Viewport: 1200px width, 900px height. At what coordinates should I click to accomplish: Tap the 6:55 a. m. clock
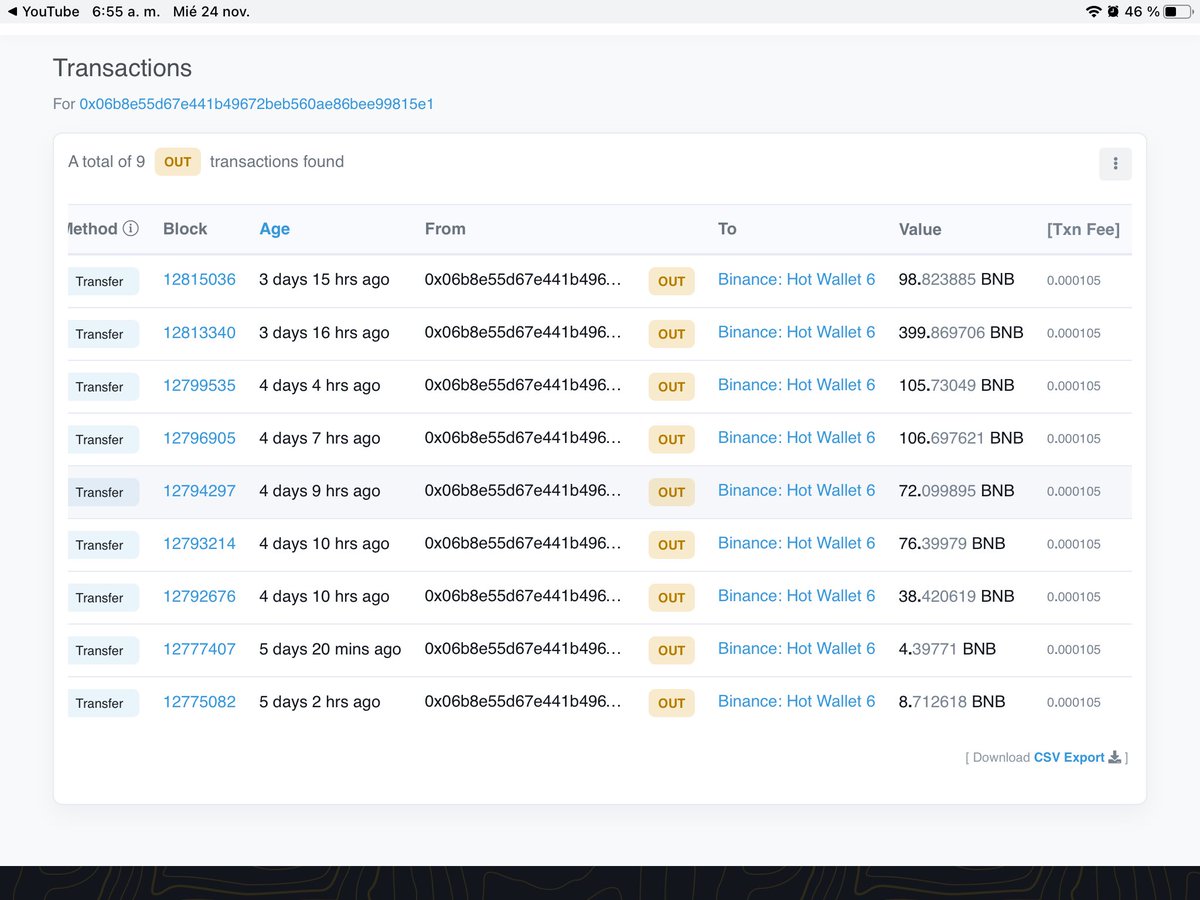125,12
